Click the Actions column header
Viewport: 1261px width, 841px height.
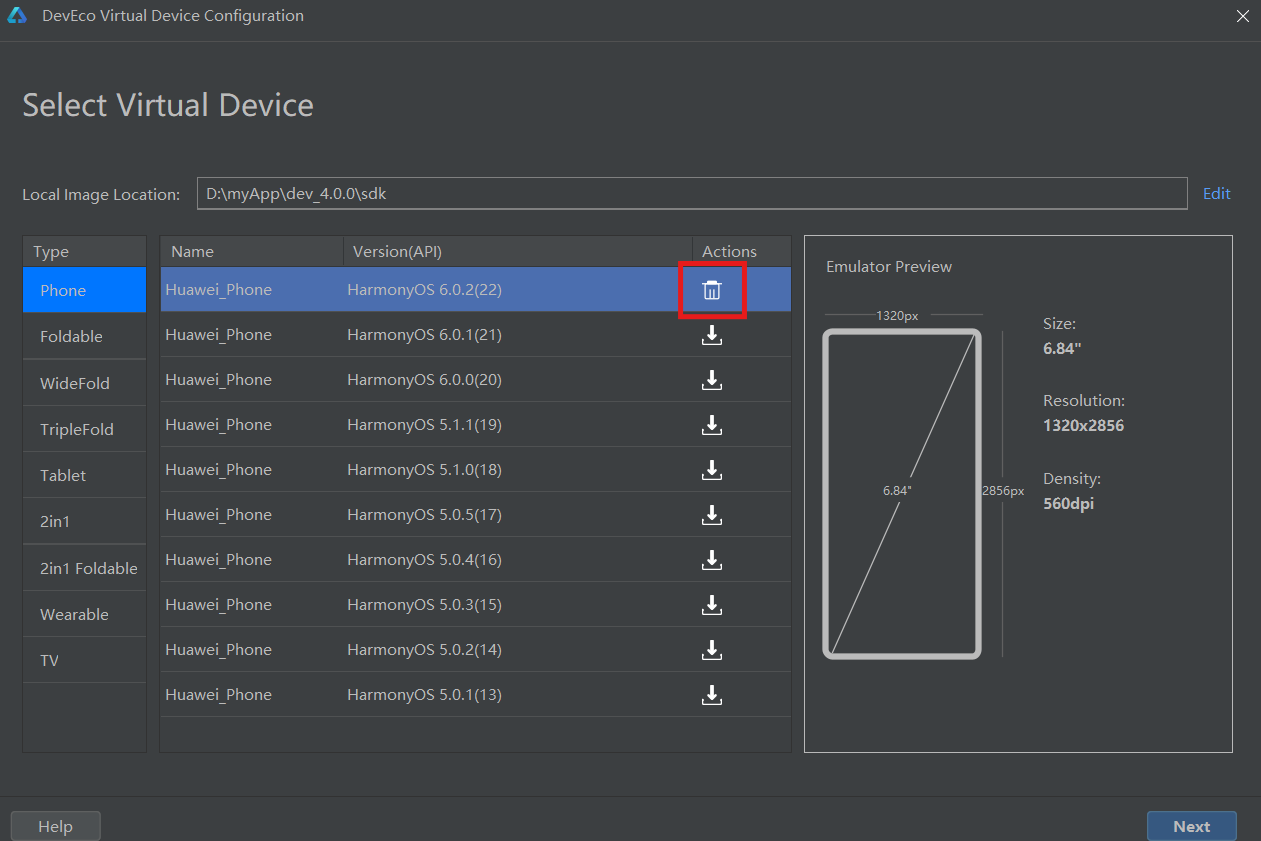click(741, 251)
